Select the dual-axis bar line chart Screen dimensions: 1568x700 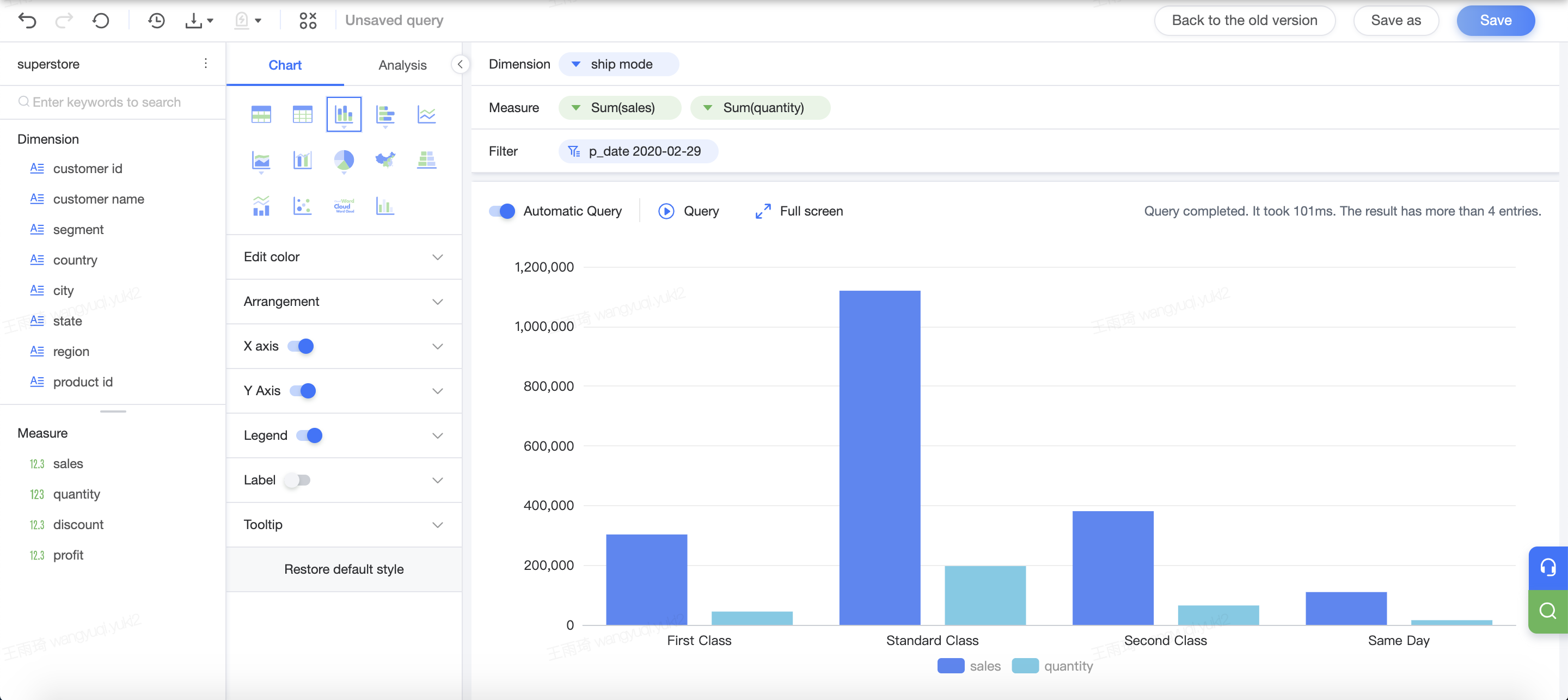[303, 160]
